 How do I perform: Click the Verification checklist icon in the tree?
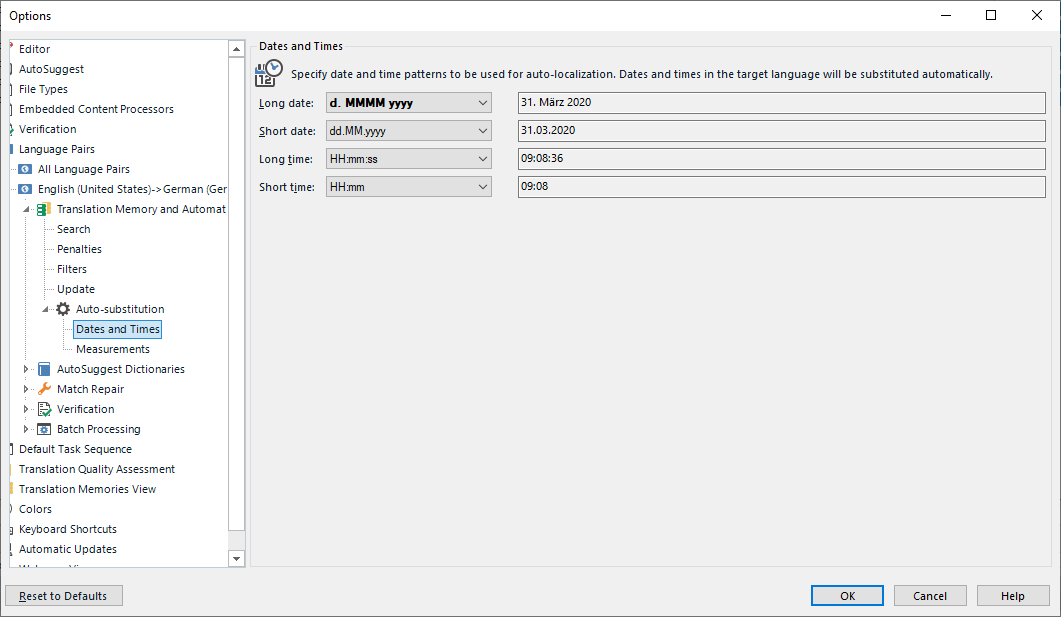42,409
